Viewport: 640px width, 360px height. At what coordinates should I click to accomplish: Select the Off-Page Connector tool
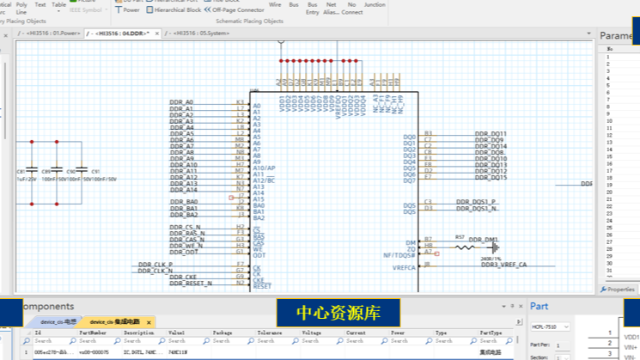pos(234,10)
